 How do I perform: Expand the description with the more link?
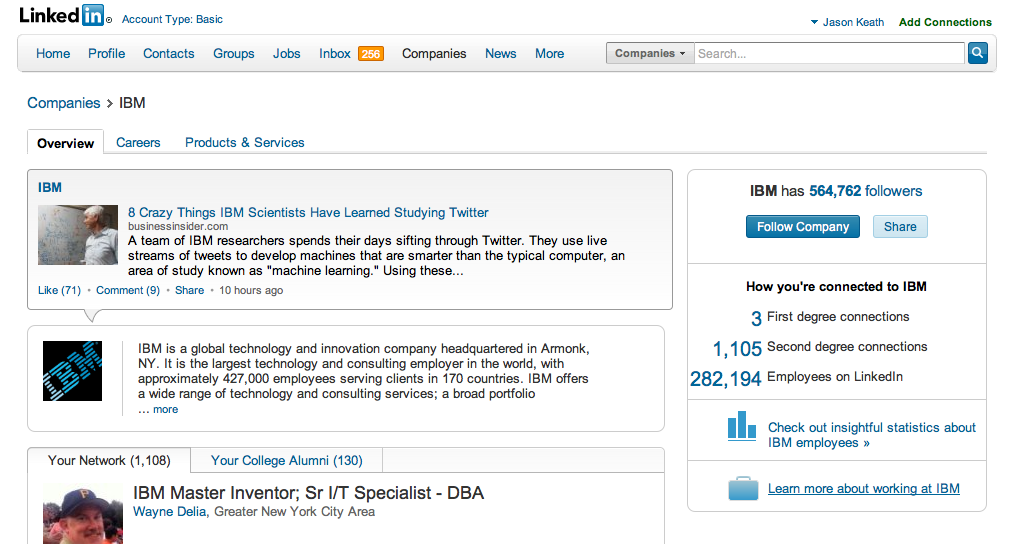point(165,409)
